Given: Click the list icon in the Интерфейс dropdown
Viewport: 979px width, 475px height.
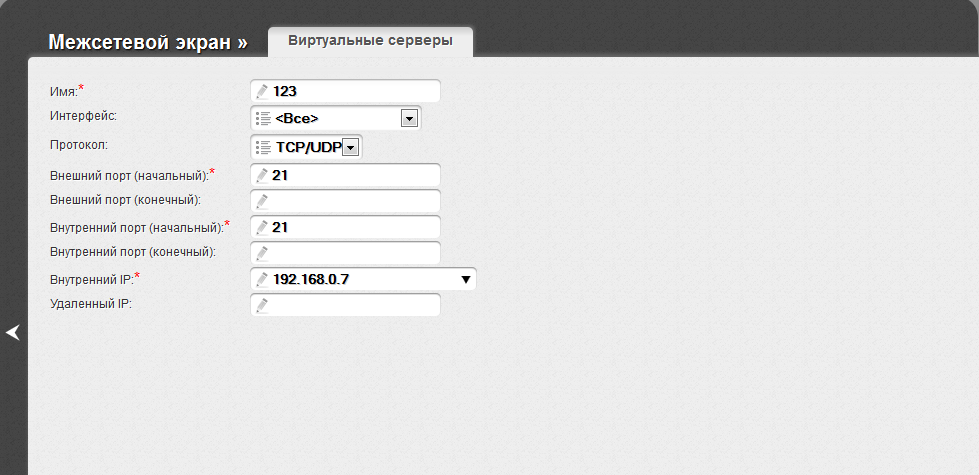Looking at the screenshot, I should [263, 119].
